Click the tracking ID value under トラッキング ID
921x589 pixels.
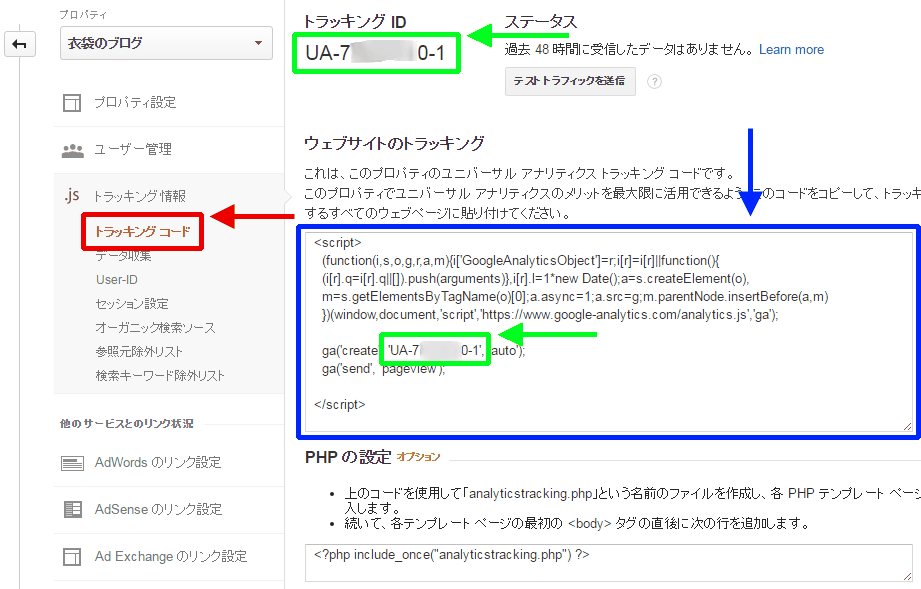point(376,53)
